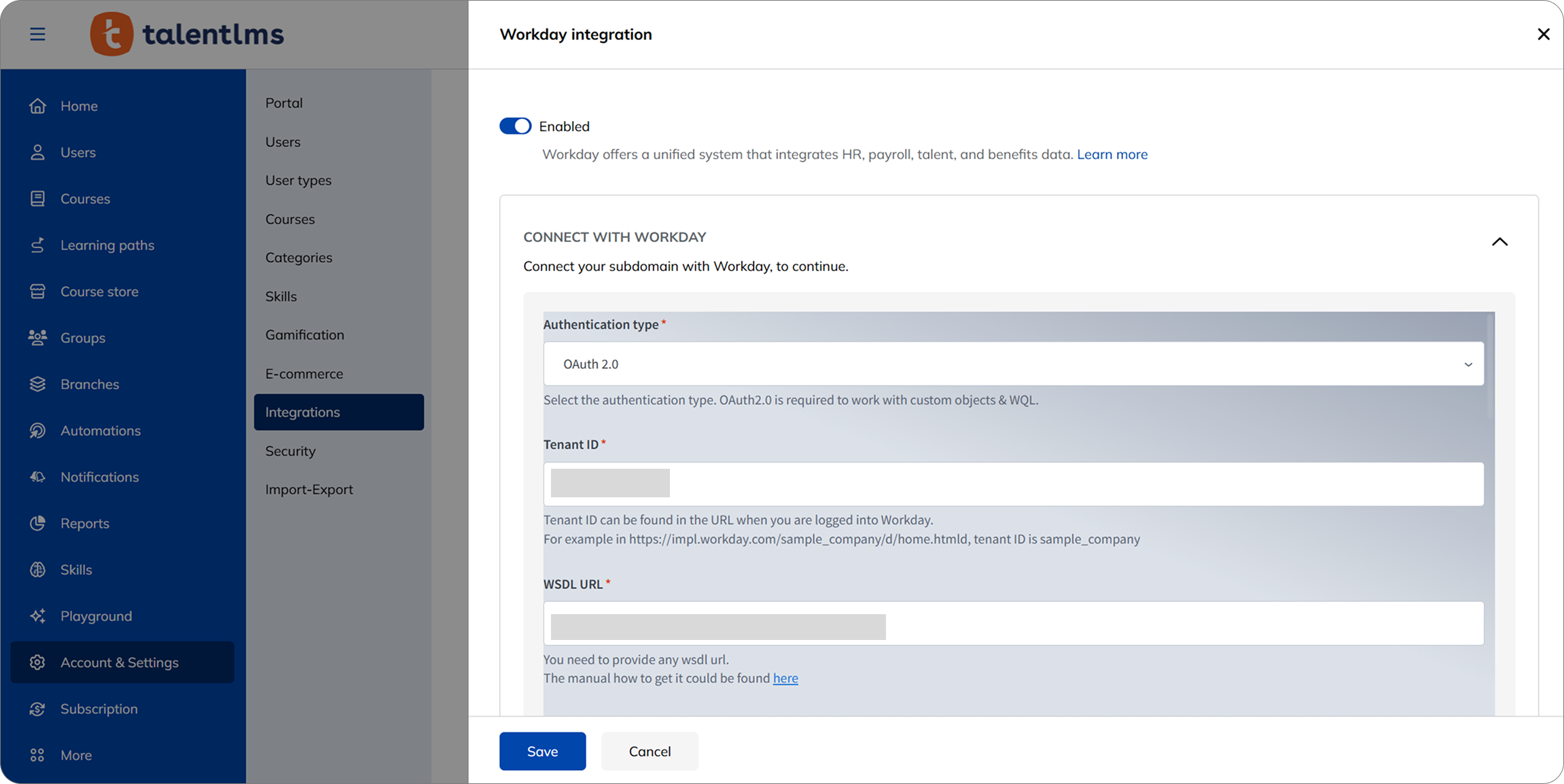Click the Branches layers icon

[37, 384]
